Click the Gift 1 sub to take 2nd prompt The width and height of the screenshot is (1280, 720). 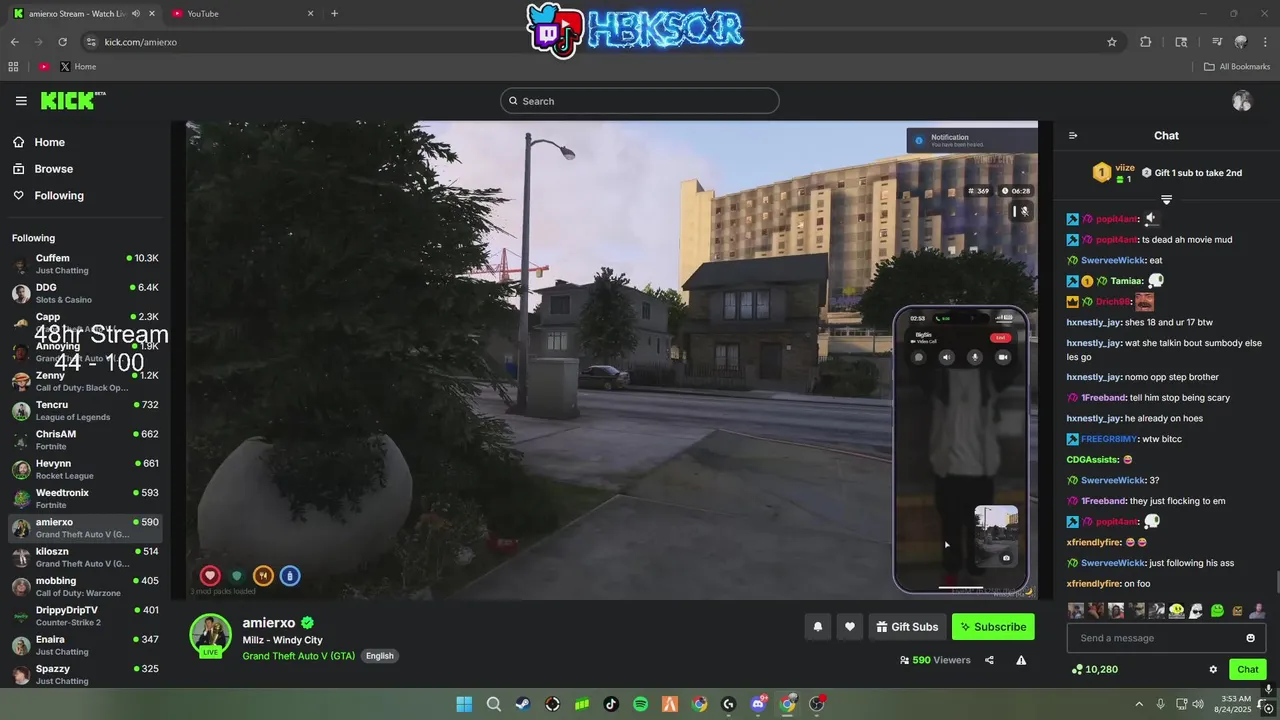[1192, 173]
